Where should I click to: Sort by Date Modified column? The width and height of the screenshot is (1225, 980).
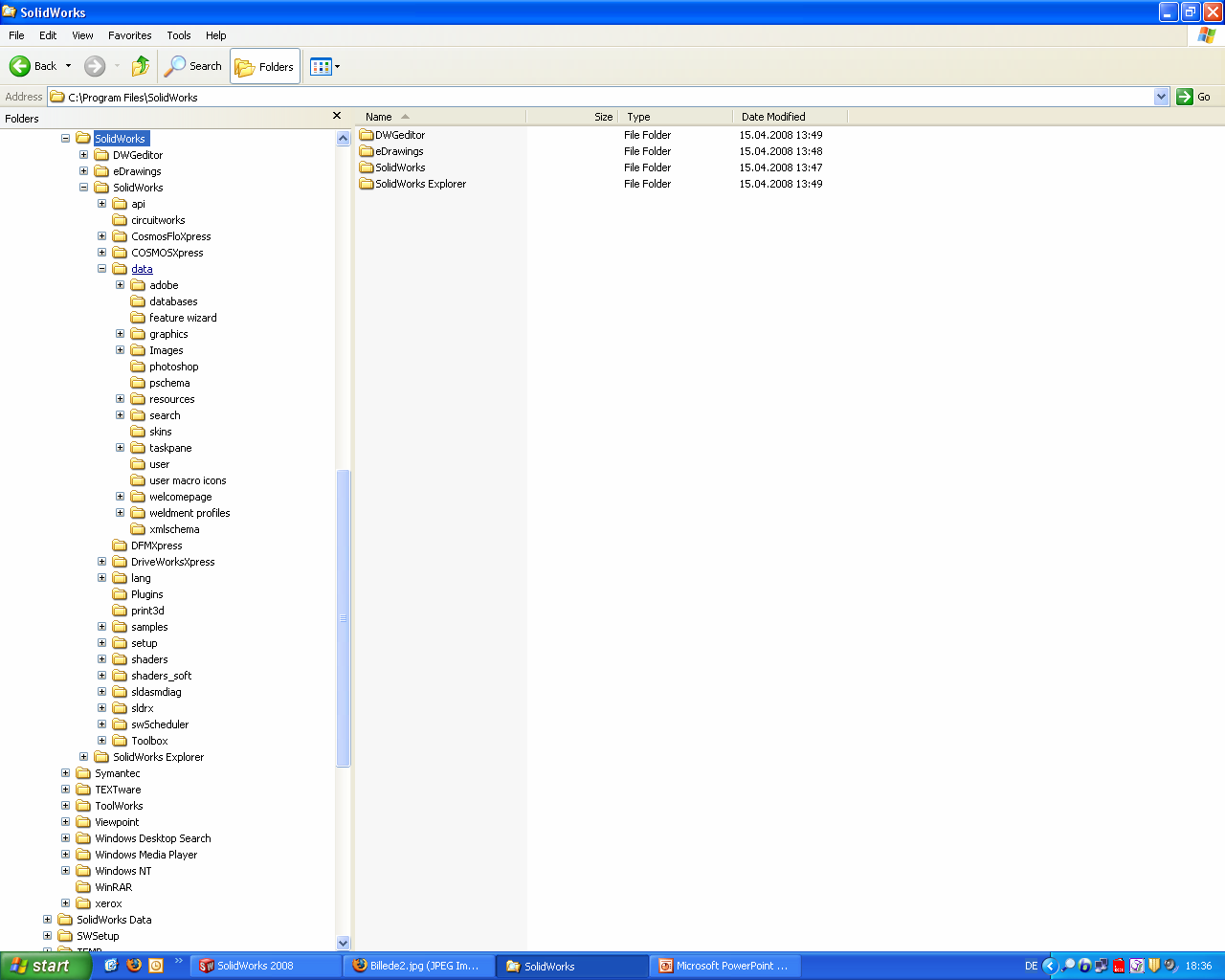tap(791, 117)
